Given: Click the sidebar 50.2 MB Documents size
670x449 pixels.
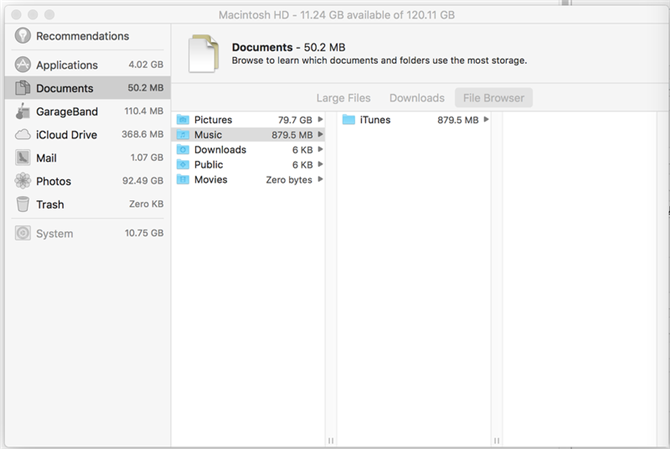Looking at the screenshot, I should [x=145, y=88].
